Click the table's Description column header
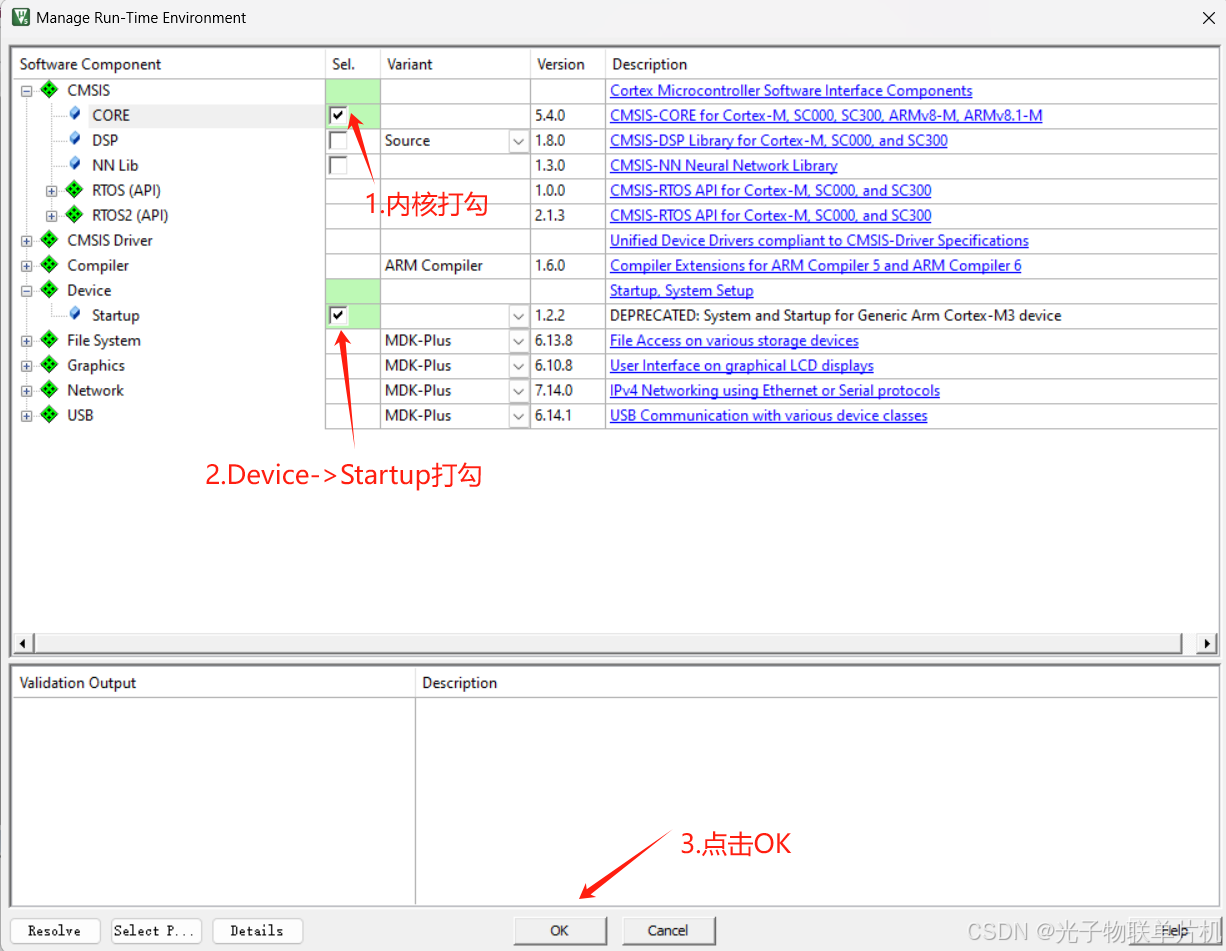The height and width of the screenshot is (951, 1226). pos(911,64)
